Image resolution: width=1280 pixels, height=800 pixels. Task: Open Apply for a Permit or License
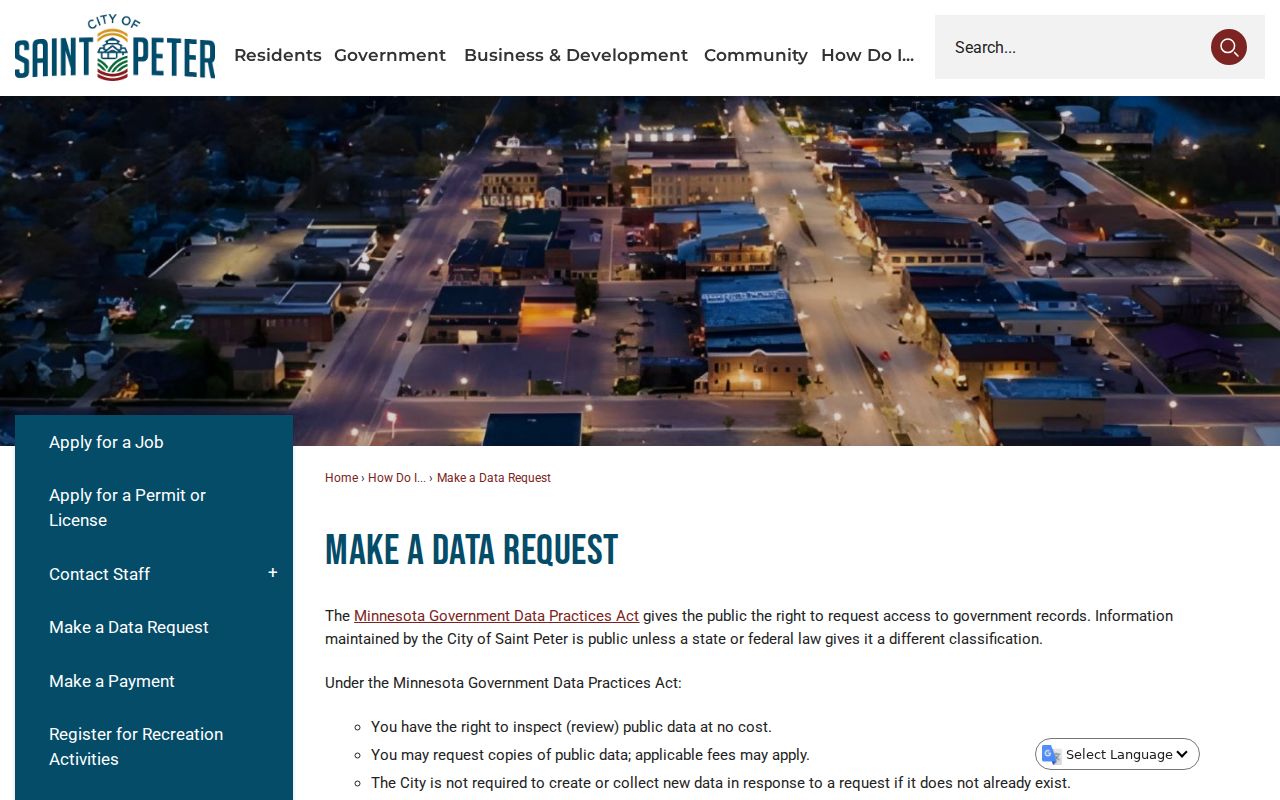coord(127,508)
